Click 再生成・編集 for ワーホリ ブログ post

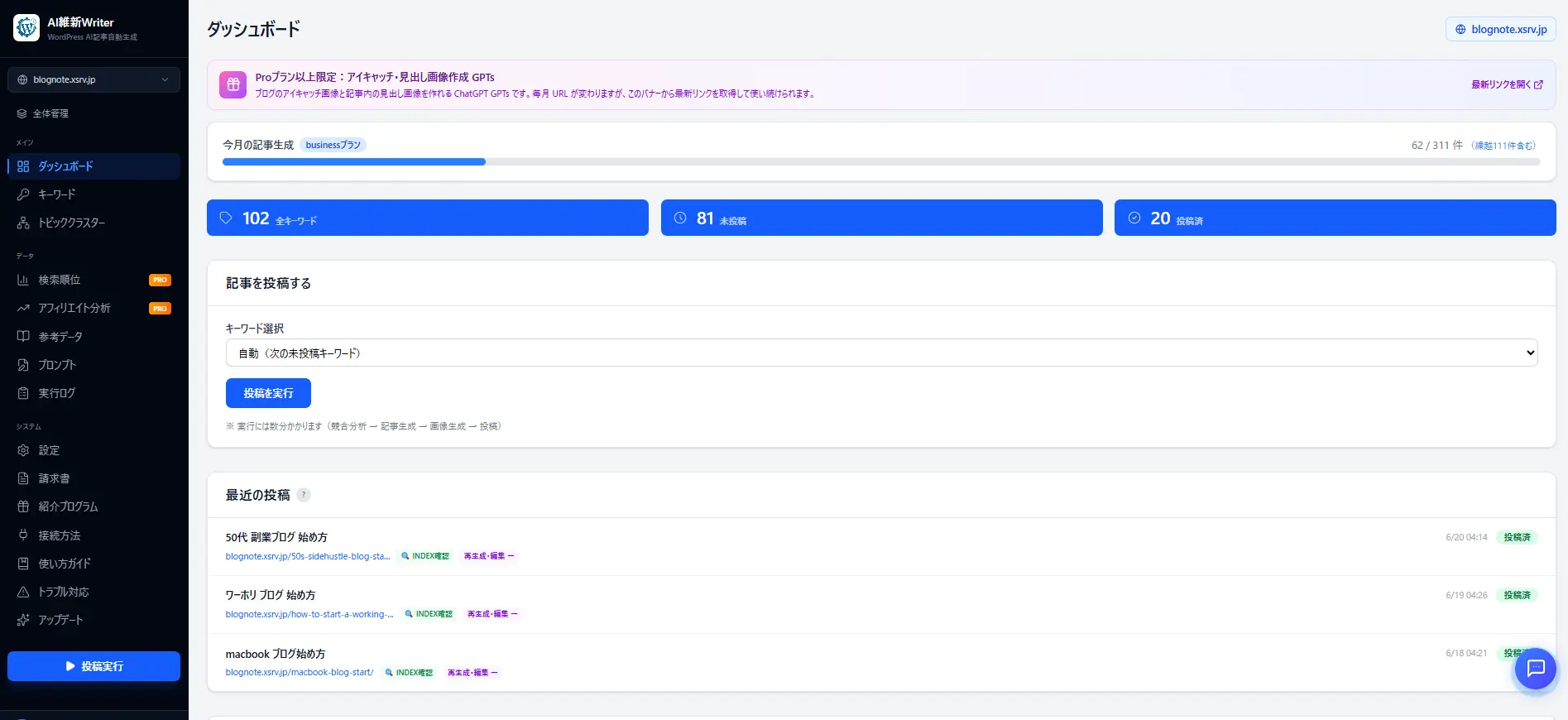coord(492,614)
